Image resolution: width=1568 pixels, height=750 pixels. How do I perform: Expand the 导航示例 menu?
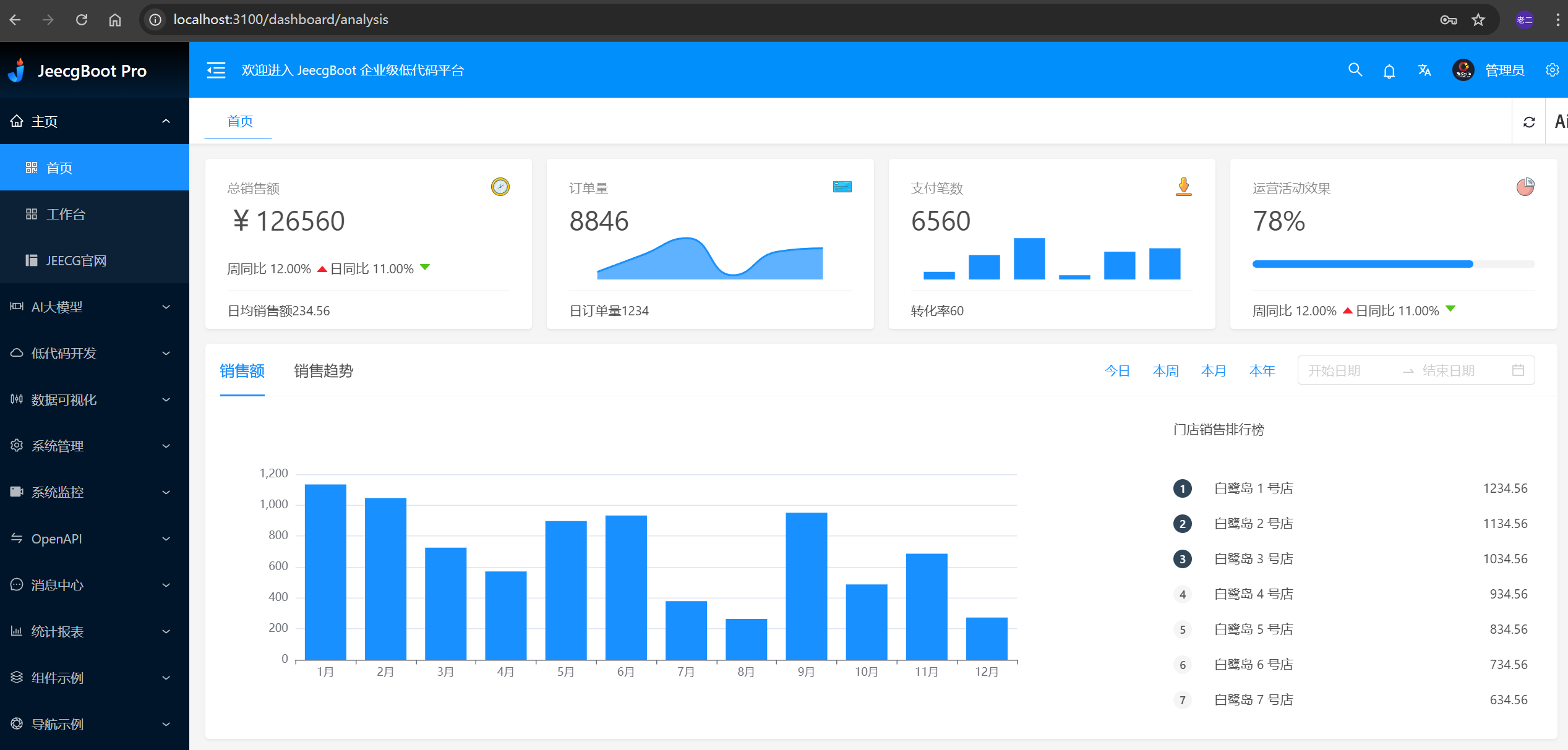click(95, 724)
